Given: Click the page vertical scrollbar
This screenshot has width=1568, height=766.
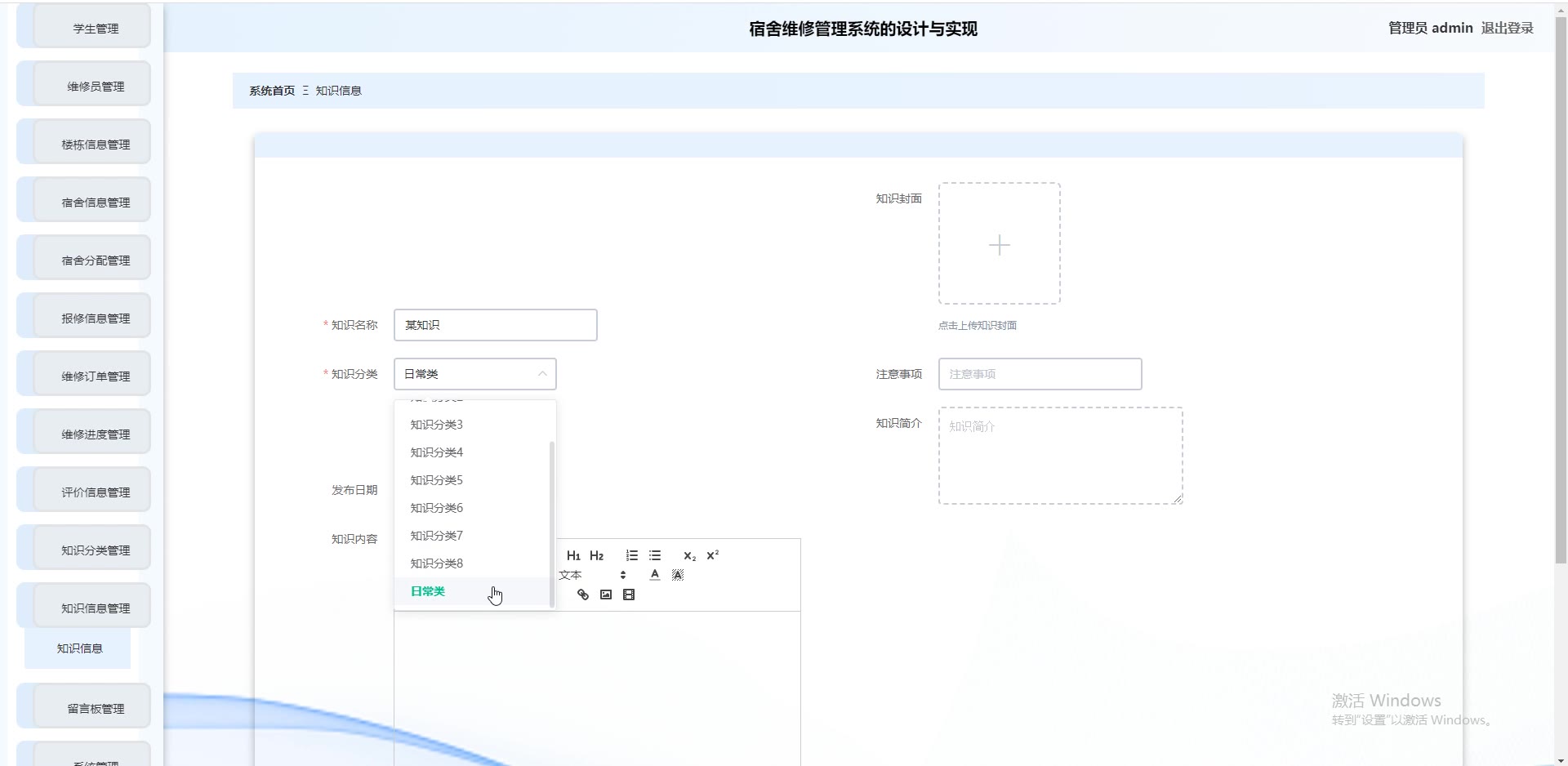Looking at the screenshot, I should [x=1561, y=290].
